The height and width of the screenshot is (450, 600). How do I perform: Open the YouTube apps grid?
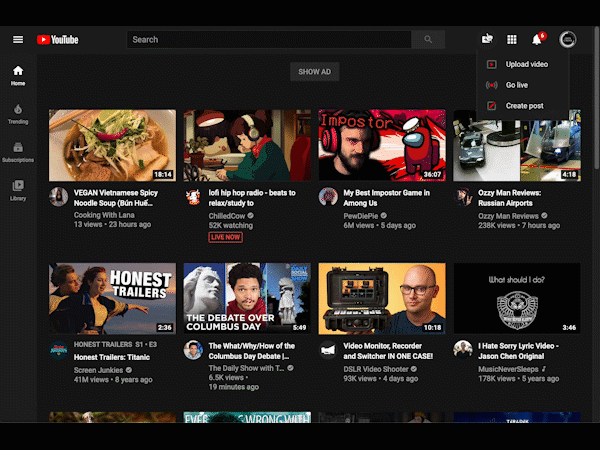coord(512,40)
